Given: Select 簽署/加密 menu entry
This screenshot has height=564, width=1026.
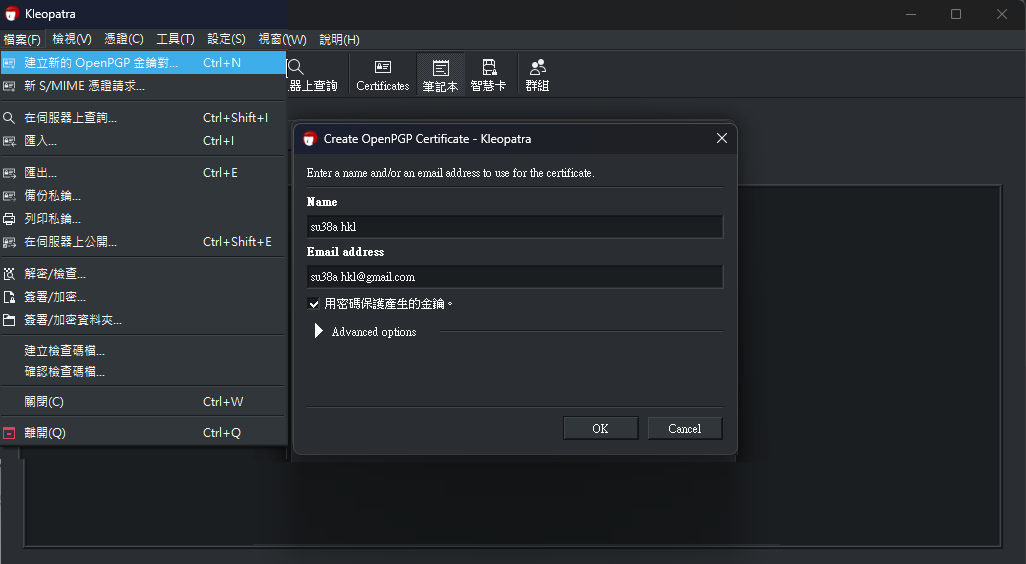Looking at the screenshot, I should tap(143, 297).
